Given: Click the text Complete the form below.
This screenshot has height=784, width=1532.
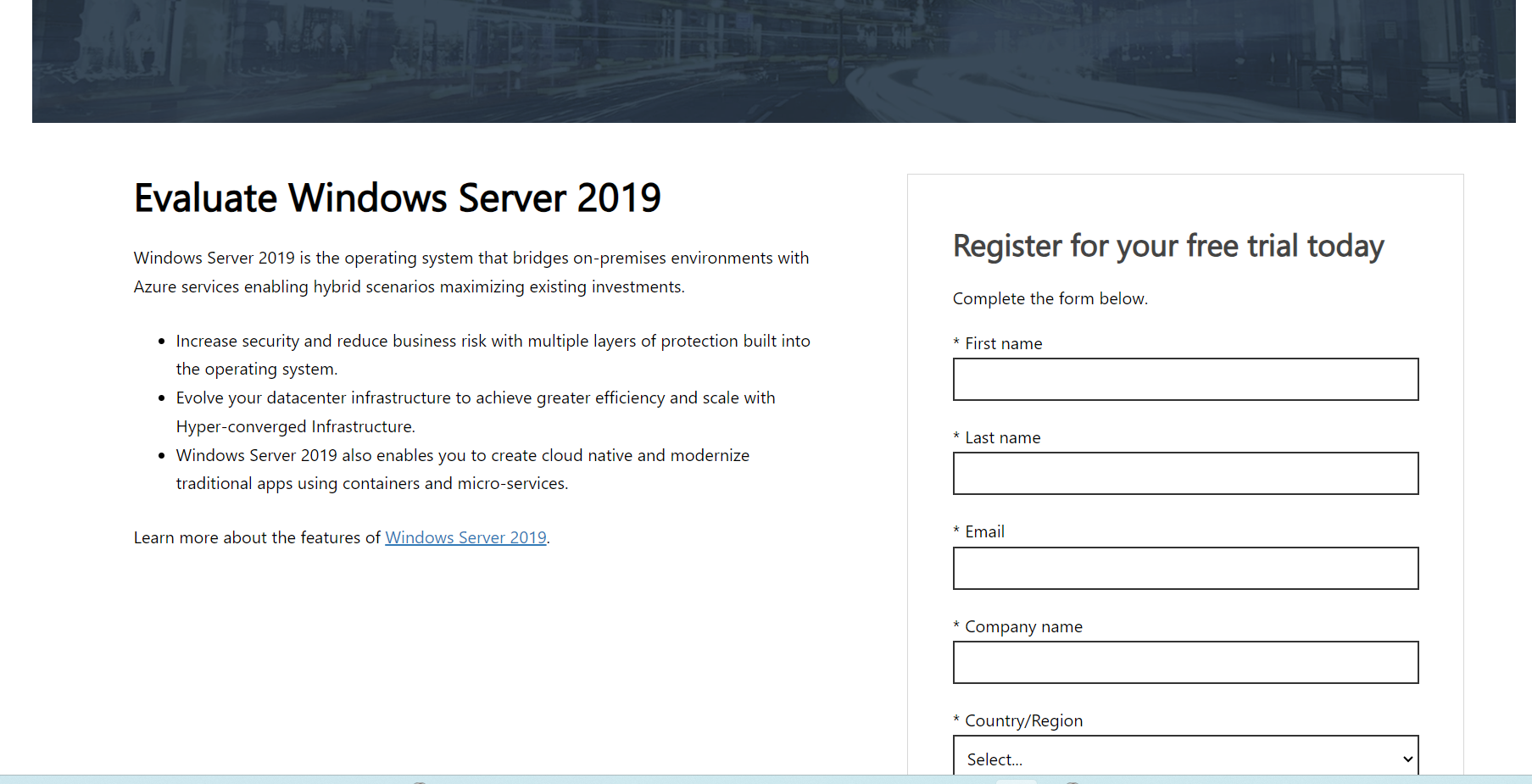Looking at the screenshot, I should point(1050,298).
